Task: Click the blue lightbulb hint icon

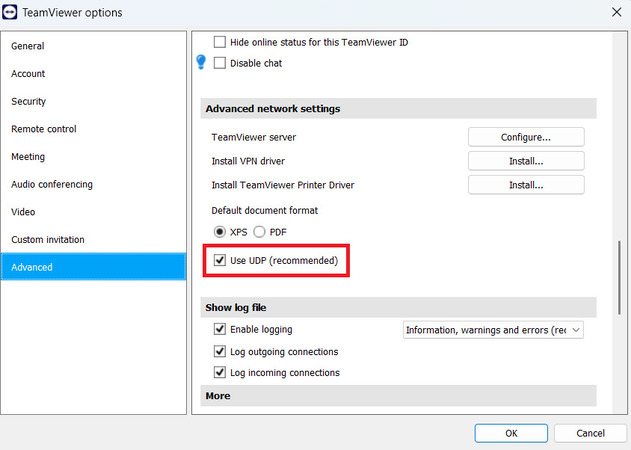Action: click(x=201, y=62)
